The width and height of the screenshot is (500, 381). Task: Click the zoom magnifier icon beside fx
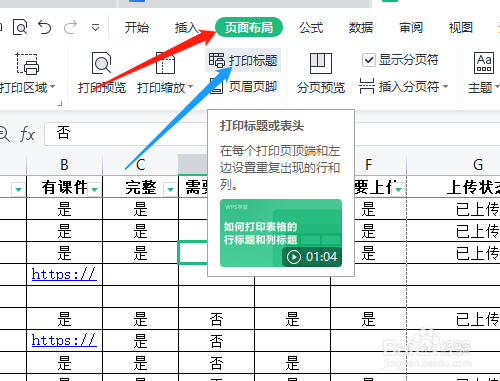(4, 134)
